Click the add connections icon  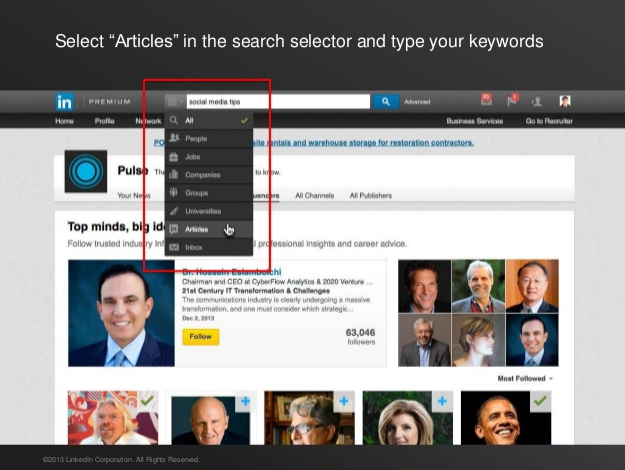(x=537, y=102)
